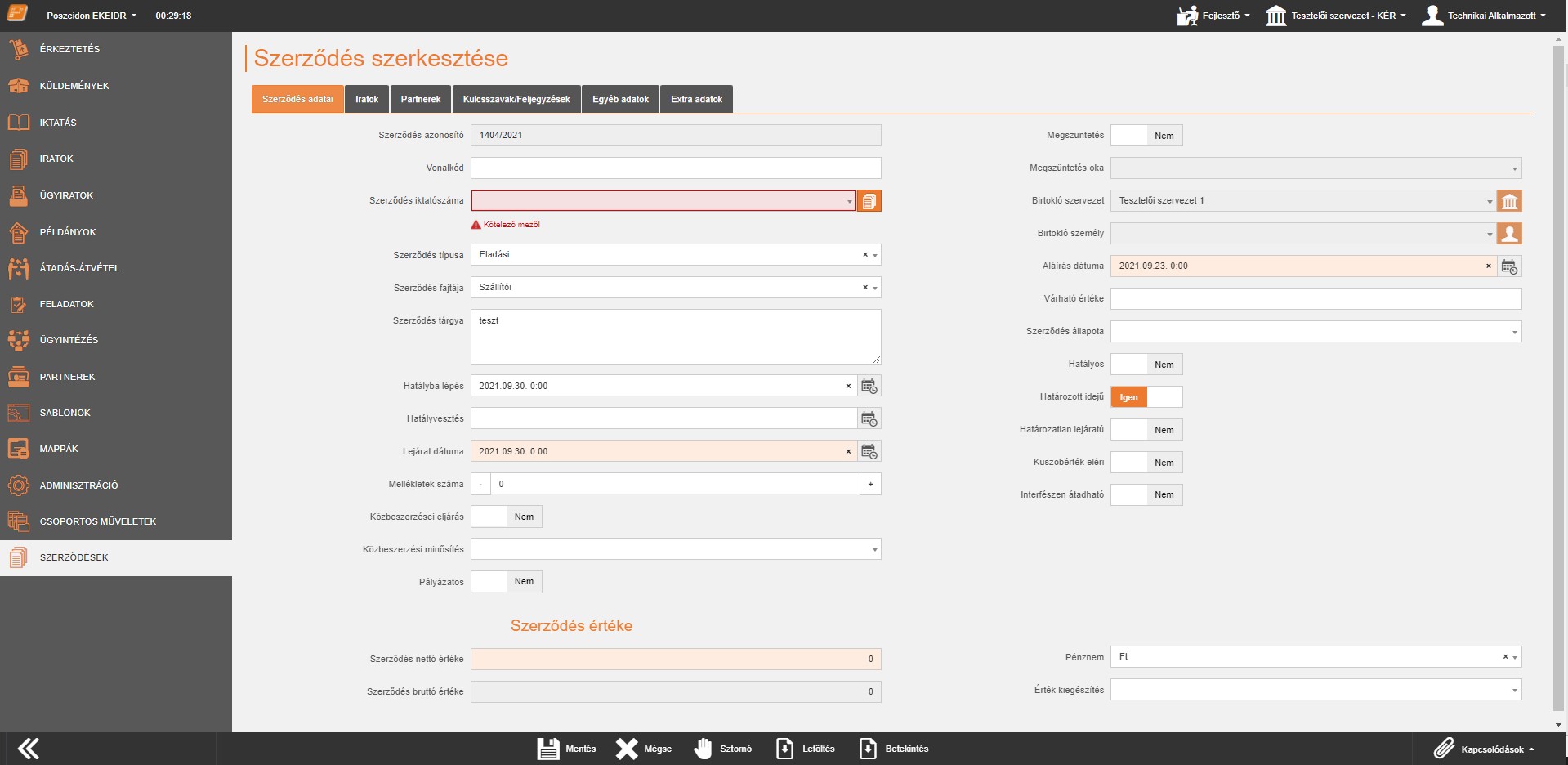Open the Ügyiratok sidebar icon

coord(18,195)
